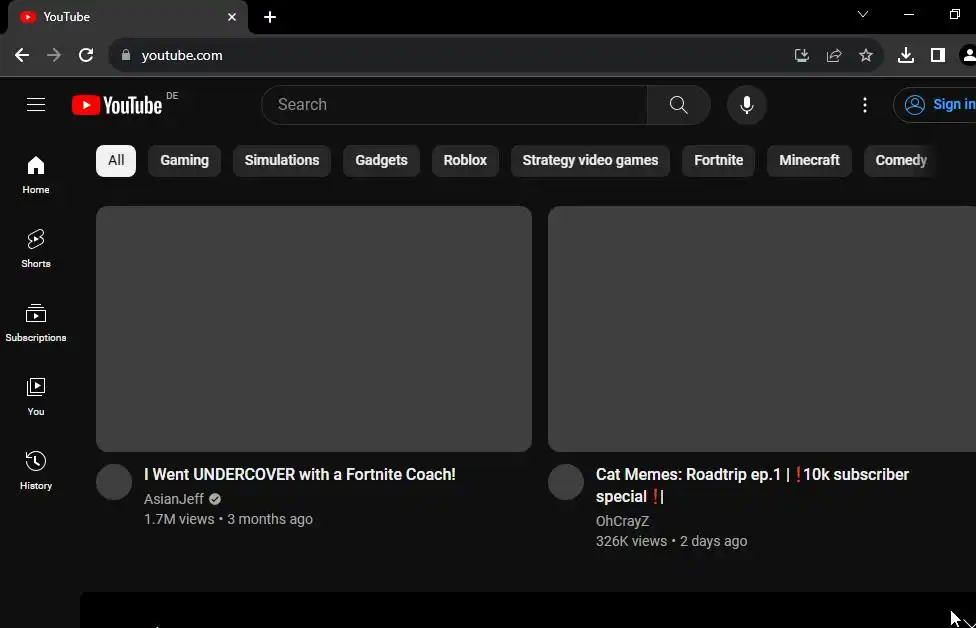Open AsianJeff channel link
976x628 pixels.
174,499
